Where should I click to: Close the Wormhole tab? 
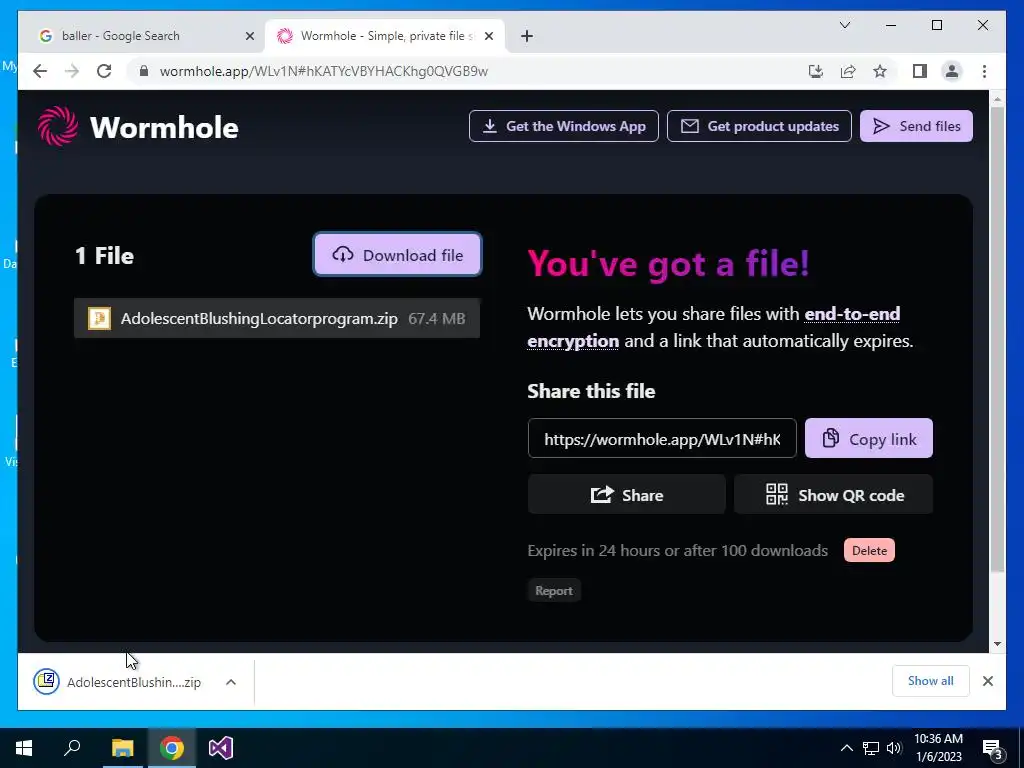[x=488, y=36]
